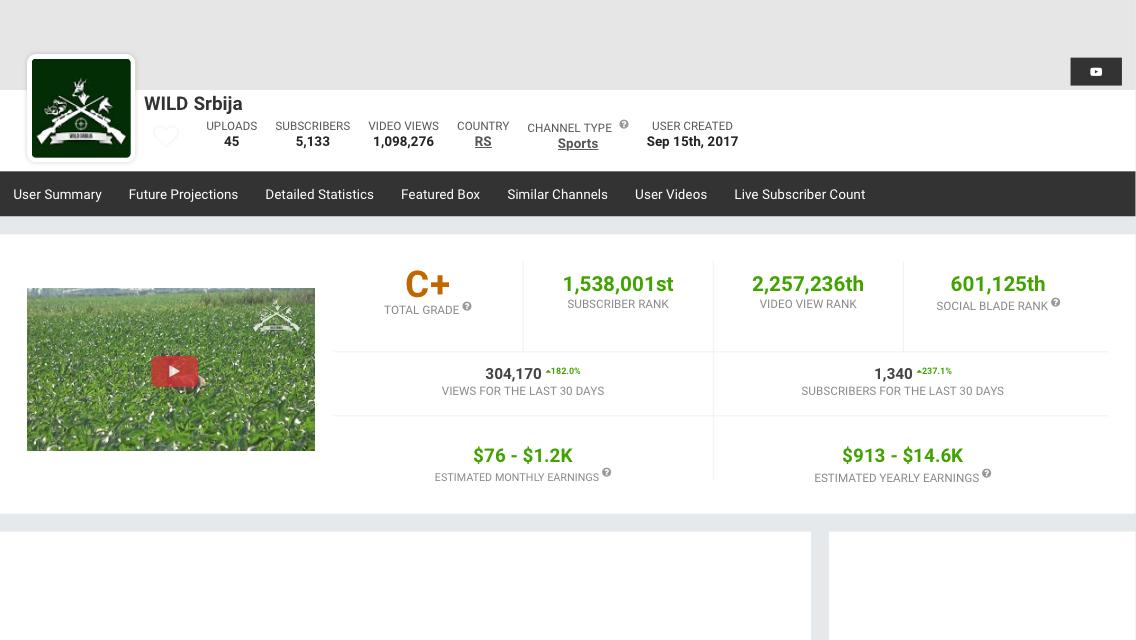This screenshot has height=640, width=1136.
Task: Go to the Detailed Statistics tab
Action: 320,194
